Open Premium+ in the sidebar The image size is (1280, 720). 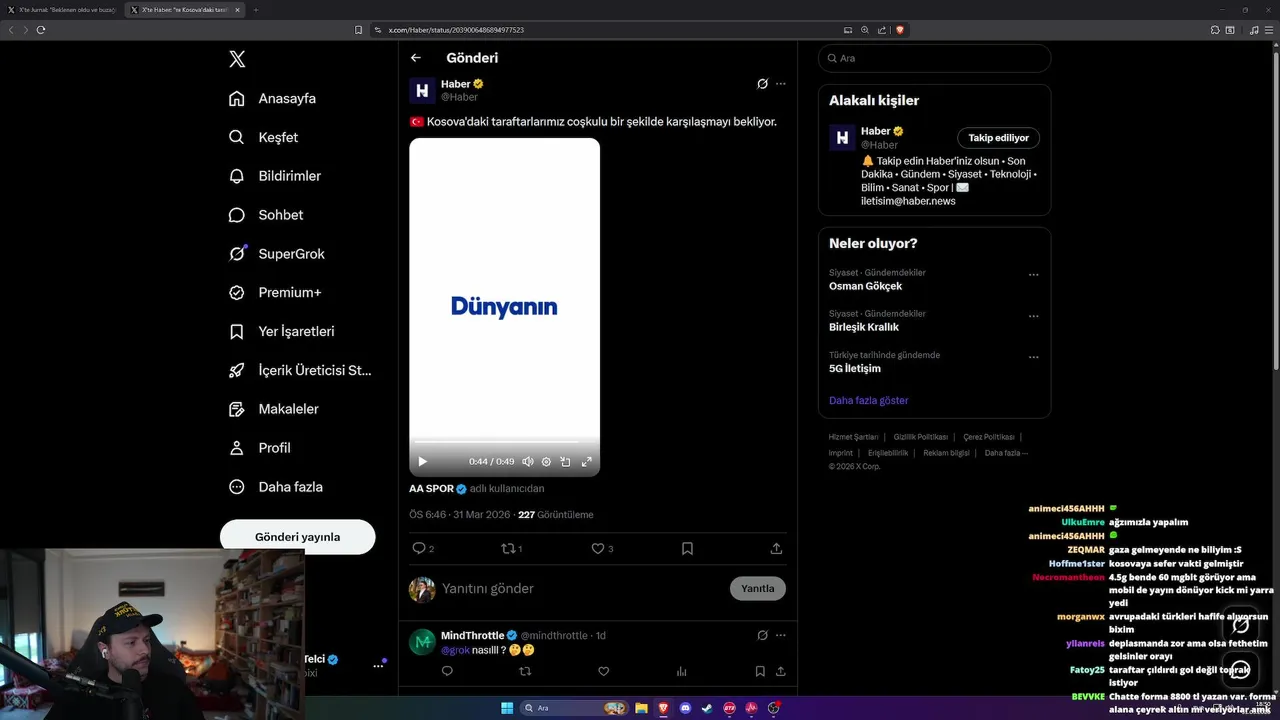pos(275,293)
